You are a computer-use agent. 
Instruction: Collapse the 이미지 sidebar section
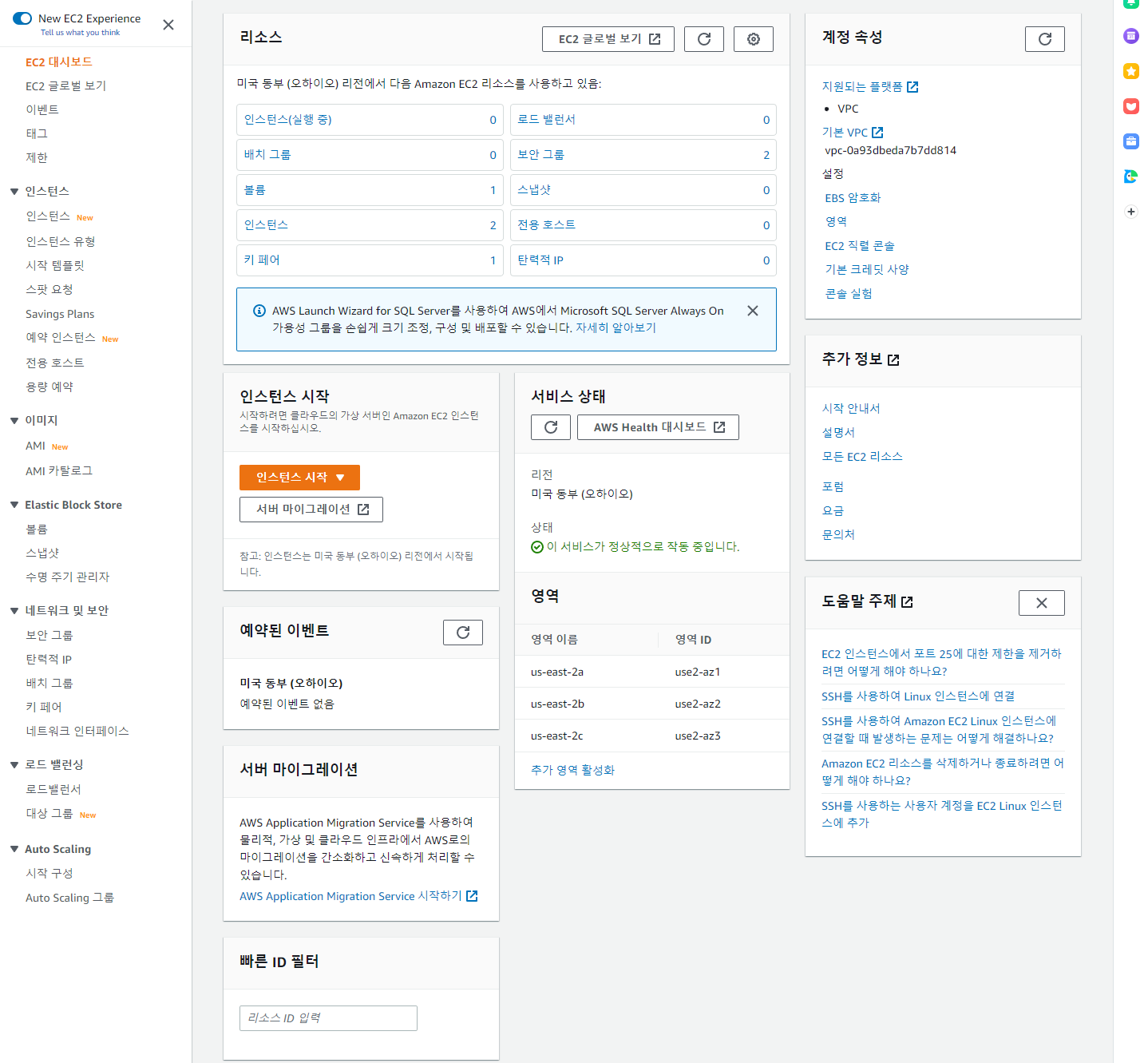pos(14,421)
